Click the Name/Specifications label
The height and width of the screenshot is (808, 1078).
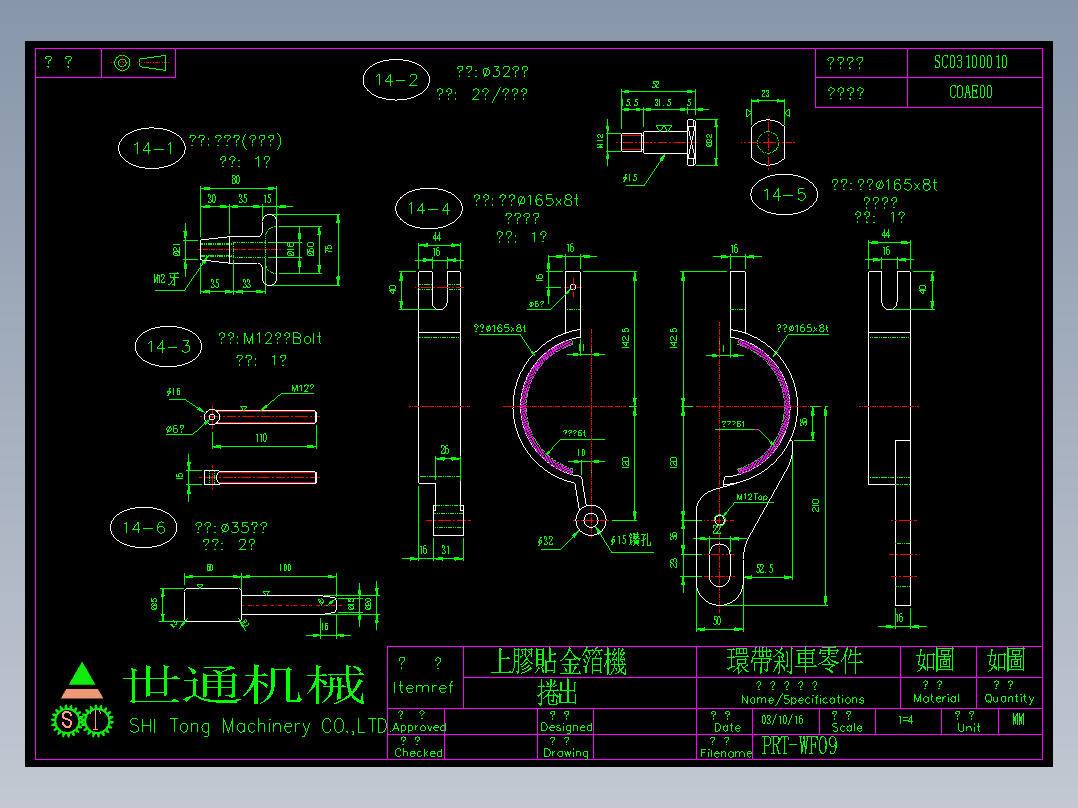(x=802, y=699)
